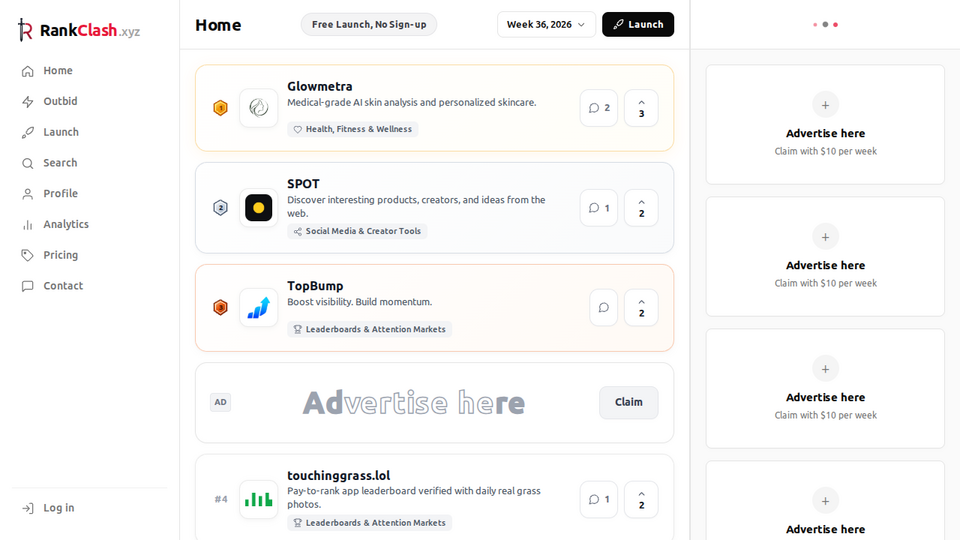
Task: Open Glowmetra comments button
Action: (599, 108)
